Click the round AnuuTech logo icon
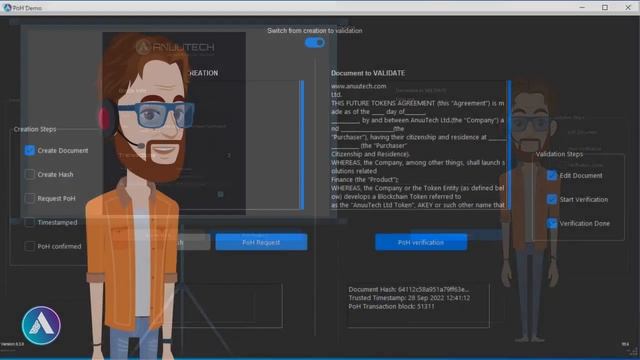The image size is (640, 360). 41,325
